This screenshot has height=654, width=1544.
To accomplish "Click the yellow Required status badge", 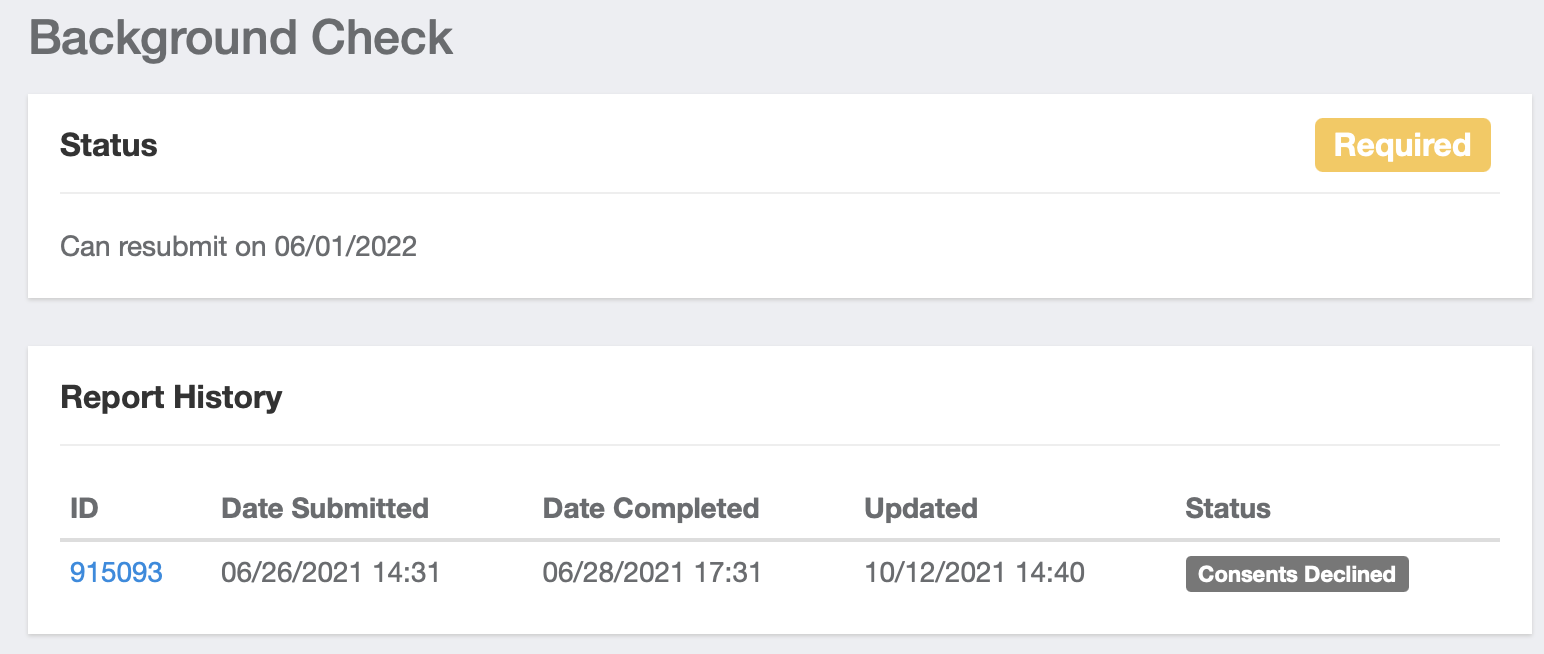I will [1402, 145].
